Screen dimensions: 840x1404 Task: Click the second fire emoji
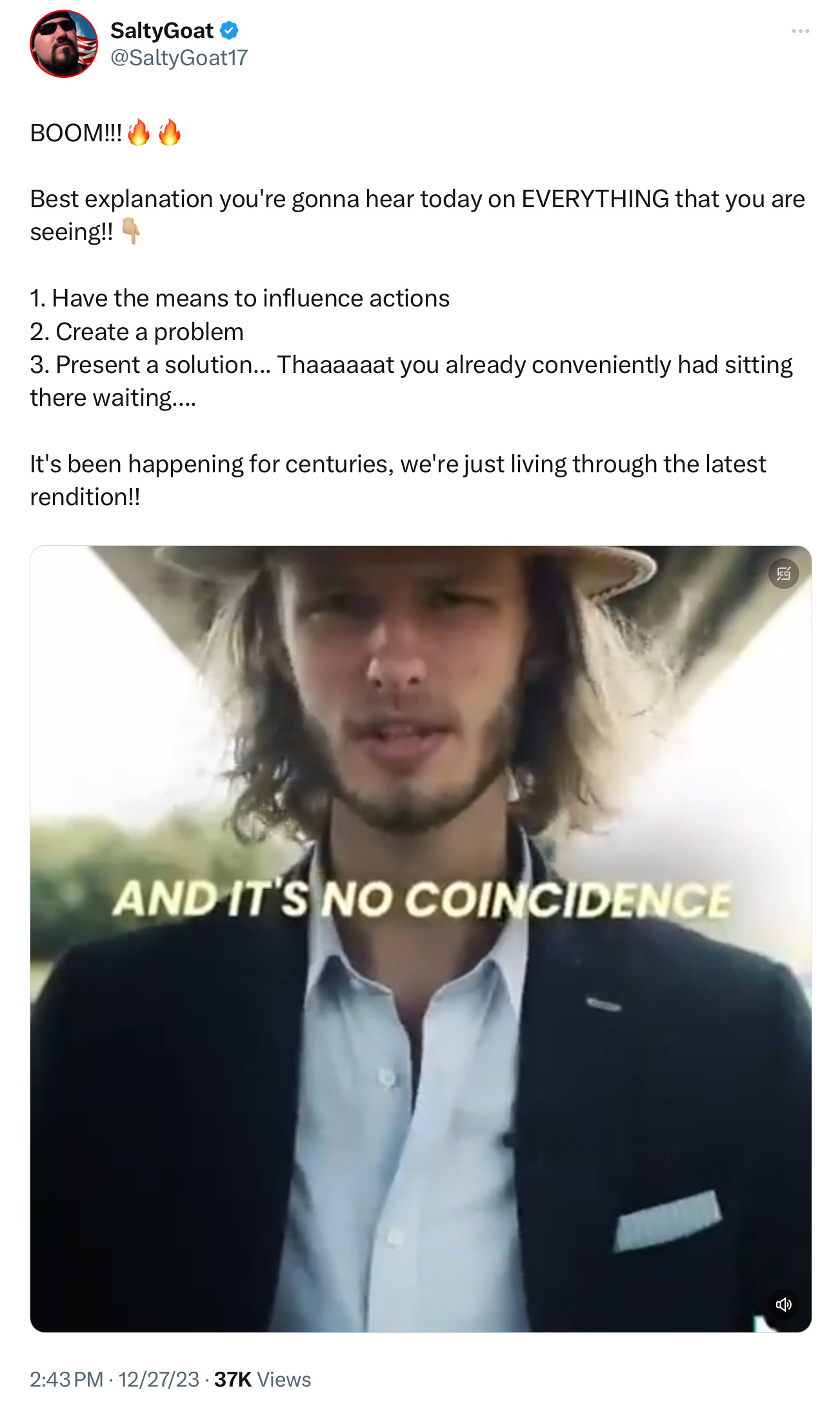click(x=170, y=132)
